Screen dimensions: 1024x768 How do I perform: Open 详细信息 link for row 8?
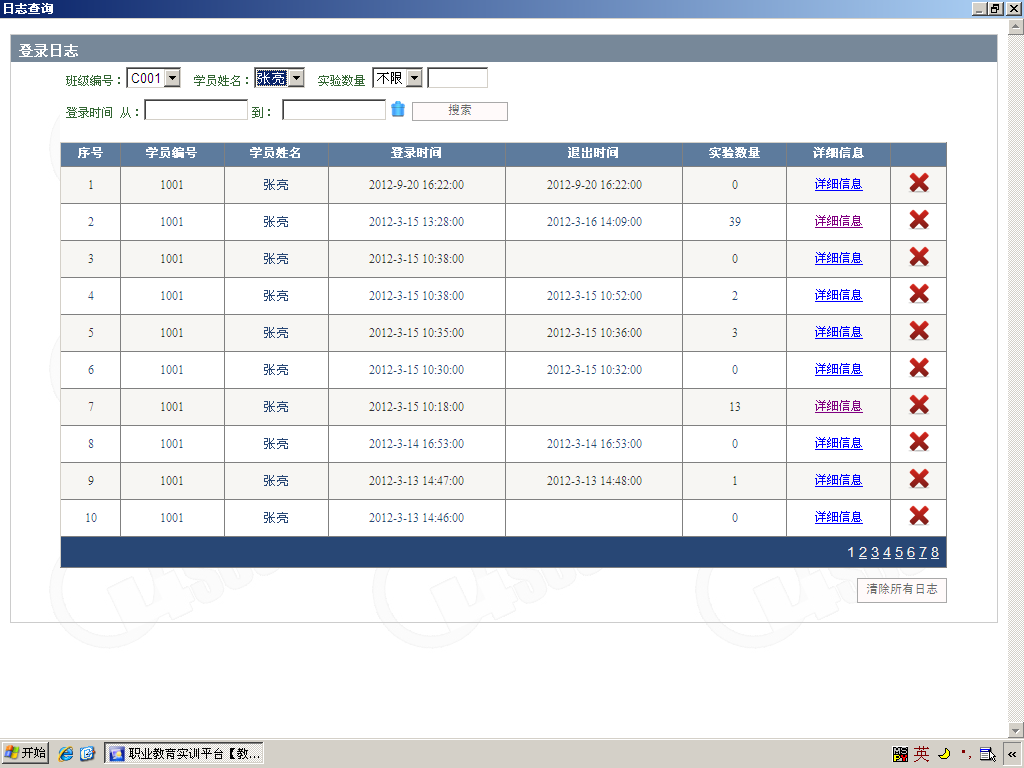click(x=839, y=443)
